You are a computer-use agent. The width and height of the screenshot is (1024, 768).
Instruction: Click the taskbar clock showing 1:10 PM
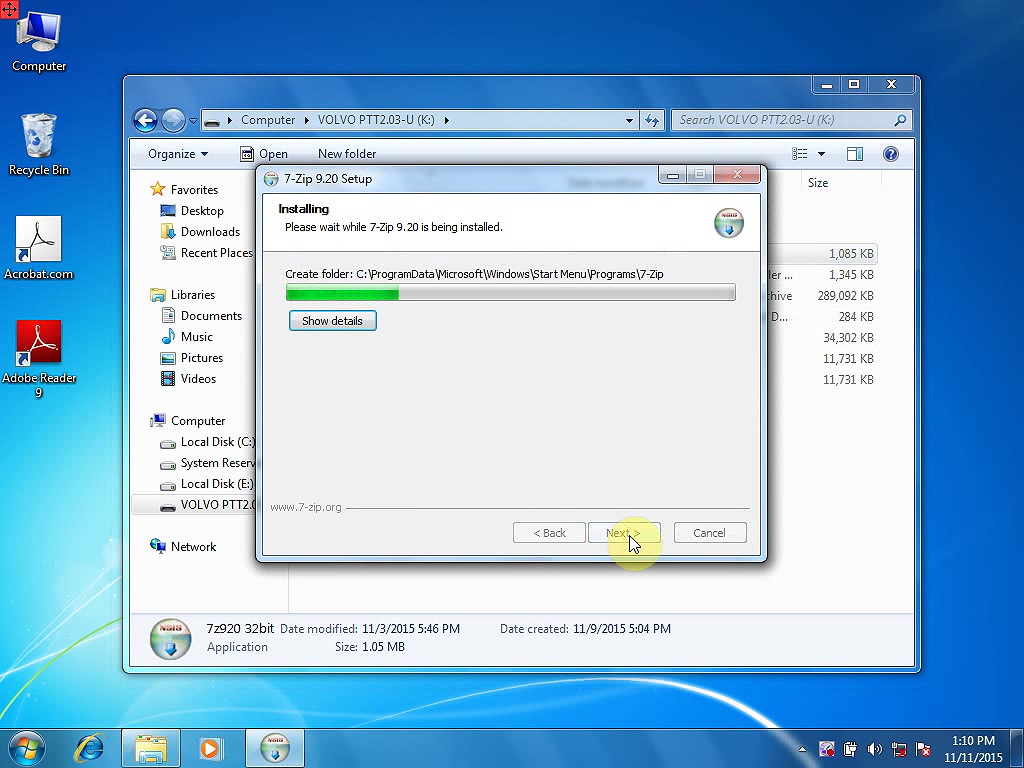tap(973, 749)
